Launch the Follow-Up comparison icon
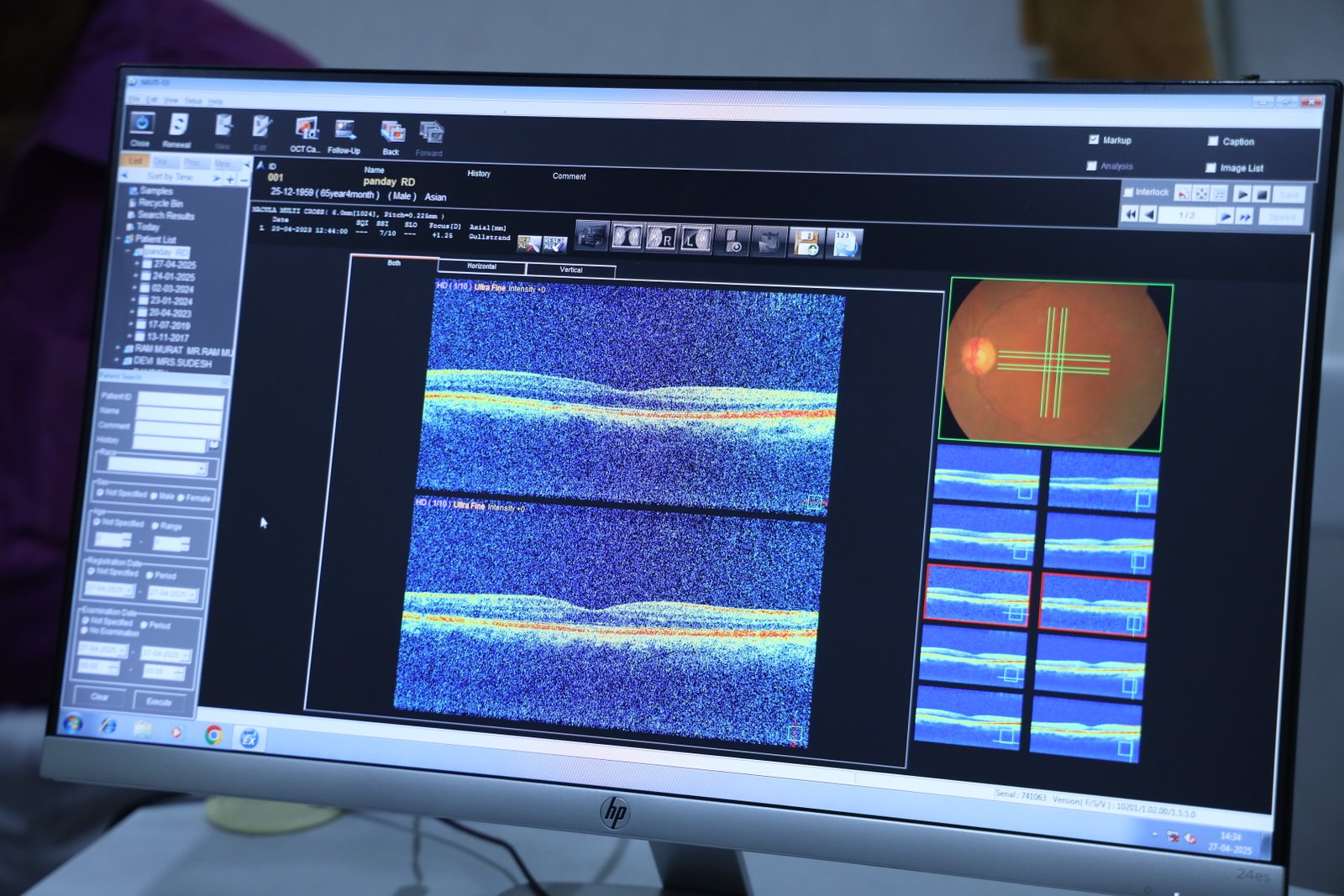This screenshot has width=1344, height=896. pos(344,132)
